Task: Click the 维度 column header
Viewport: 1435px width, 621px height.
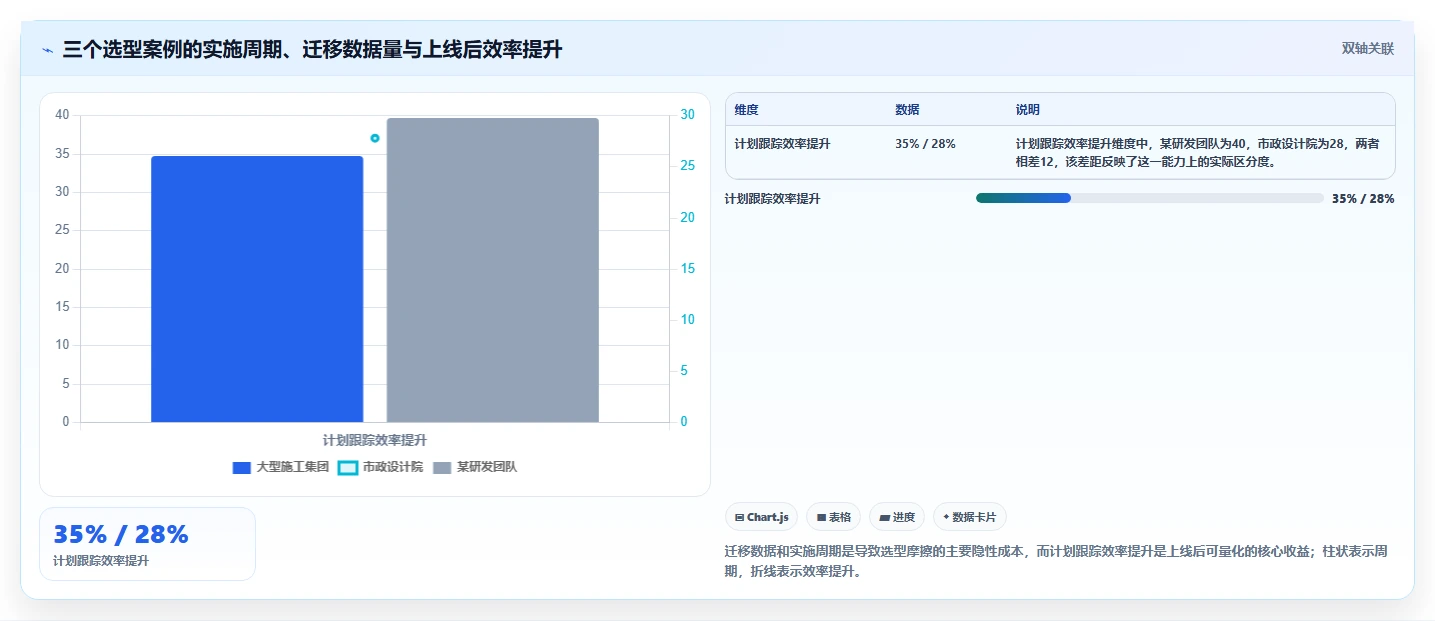Action: pos(746,110)
